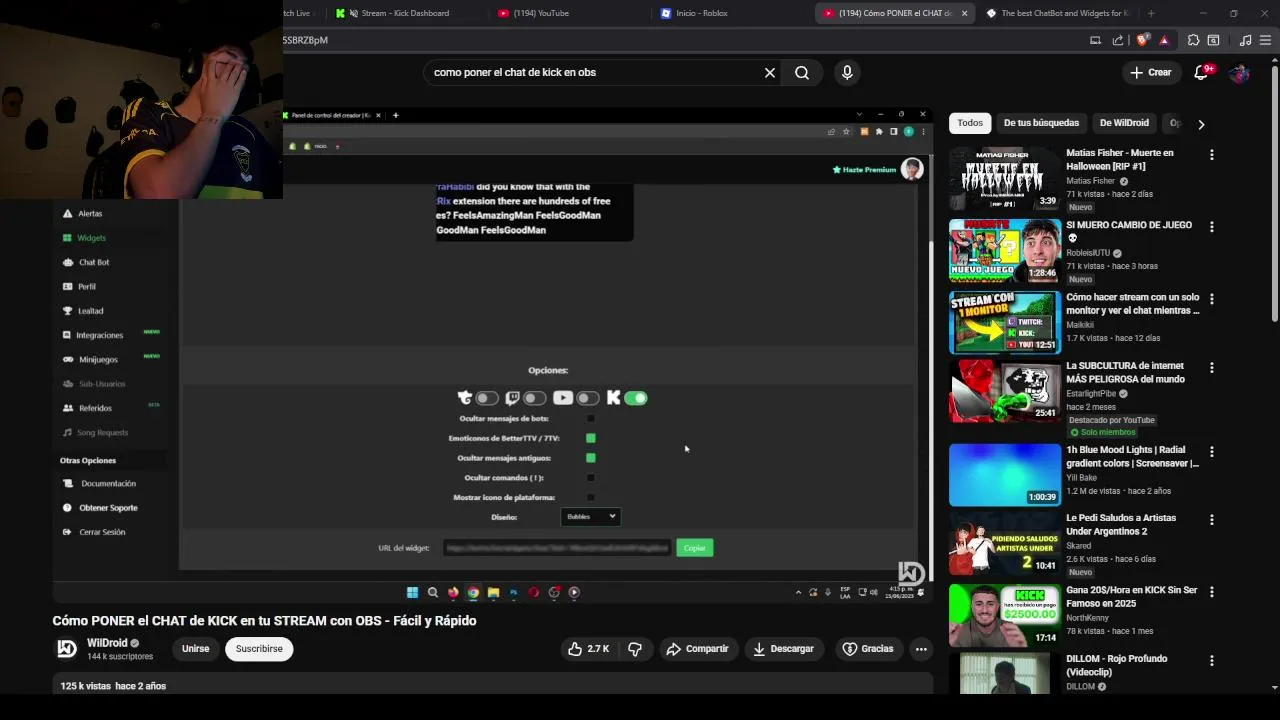Open the WilDroid channel name link
Image resolution: width=1280 pixels, height=720 pixels.
coord(107,643)
